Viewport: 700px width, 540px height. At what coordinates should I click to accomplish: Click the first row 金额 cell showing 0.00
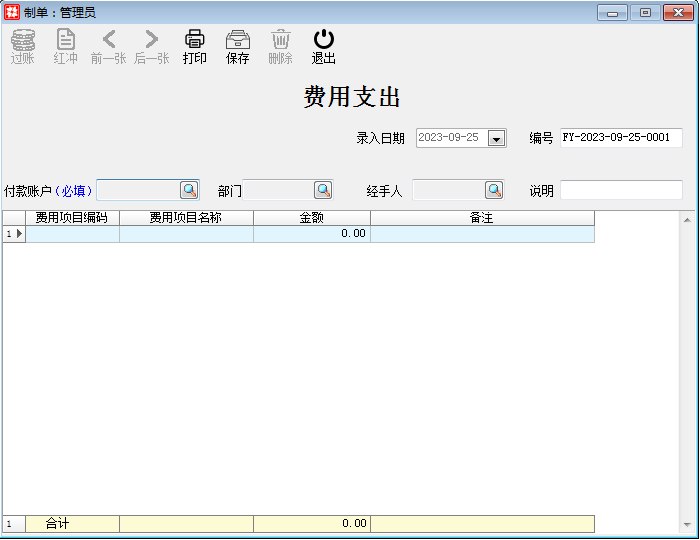coord(311,233)
